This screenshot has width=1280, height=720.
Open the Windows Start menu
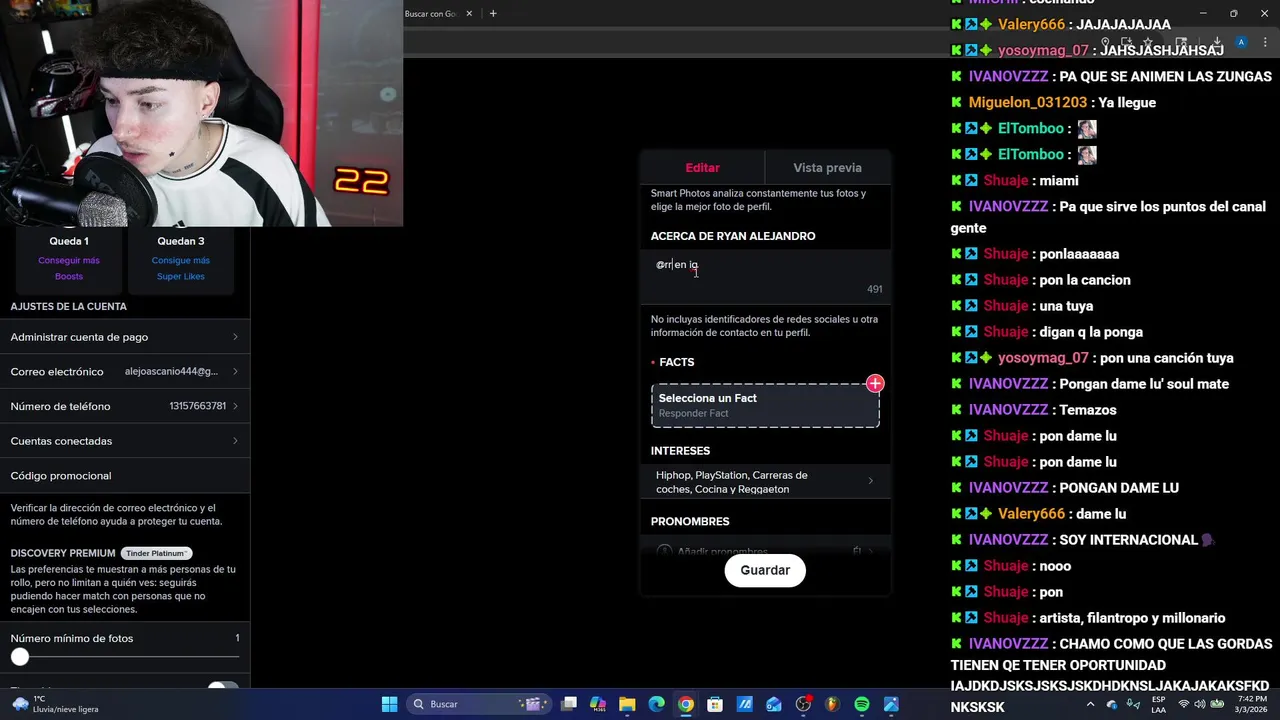pyautogui.click(x=389, y=704)
